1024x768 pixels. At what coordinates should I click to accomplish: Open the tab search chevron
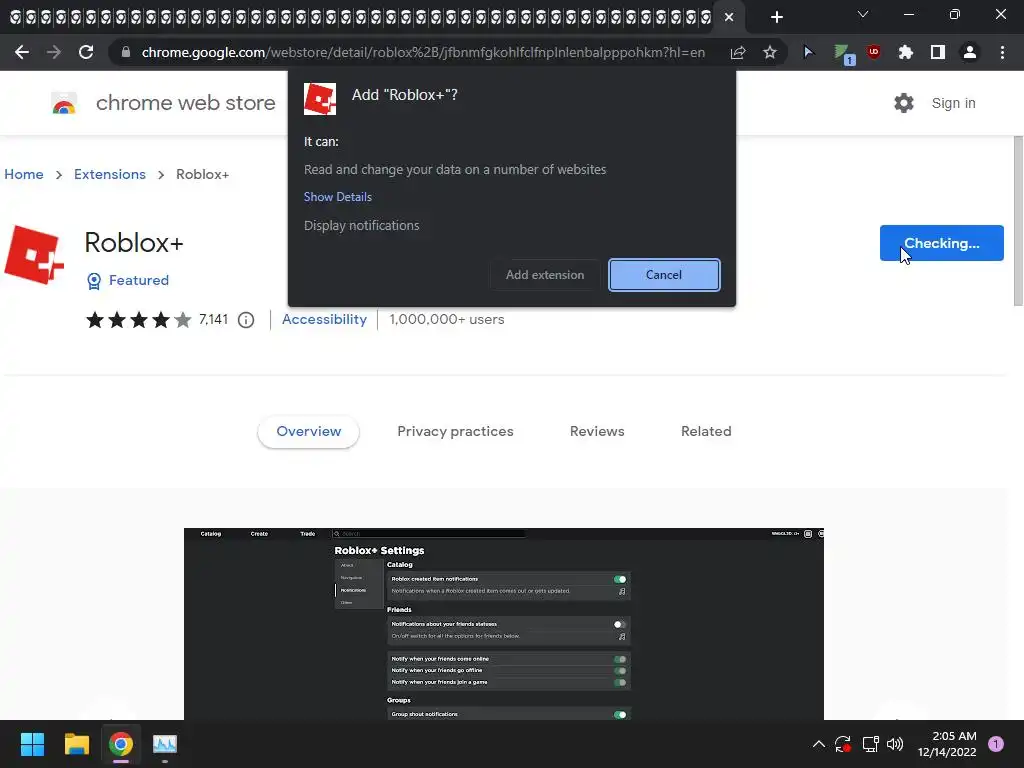point(863,14)
